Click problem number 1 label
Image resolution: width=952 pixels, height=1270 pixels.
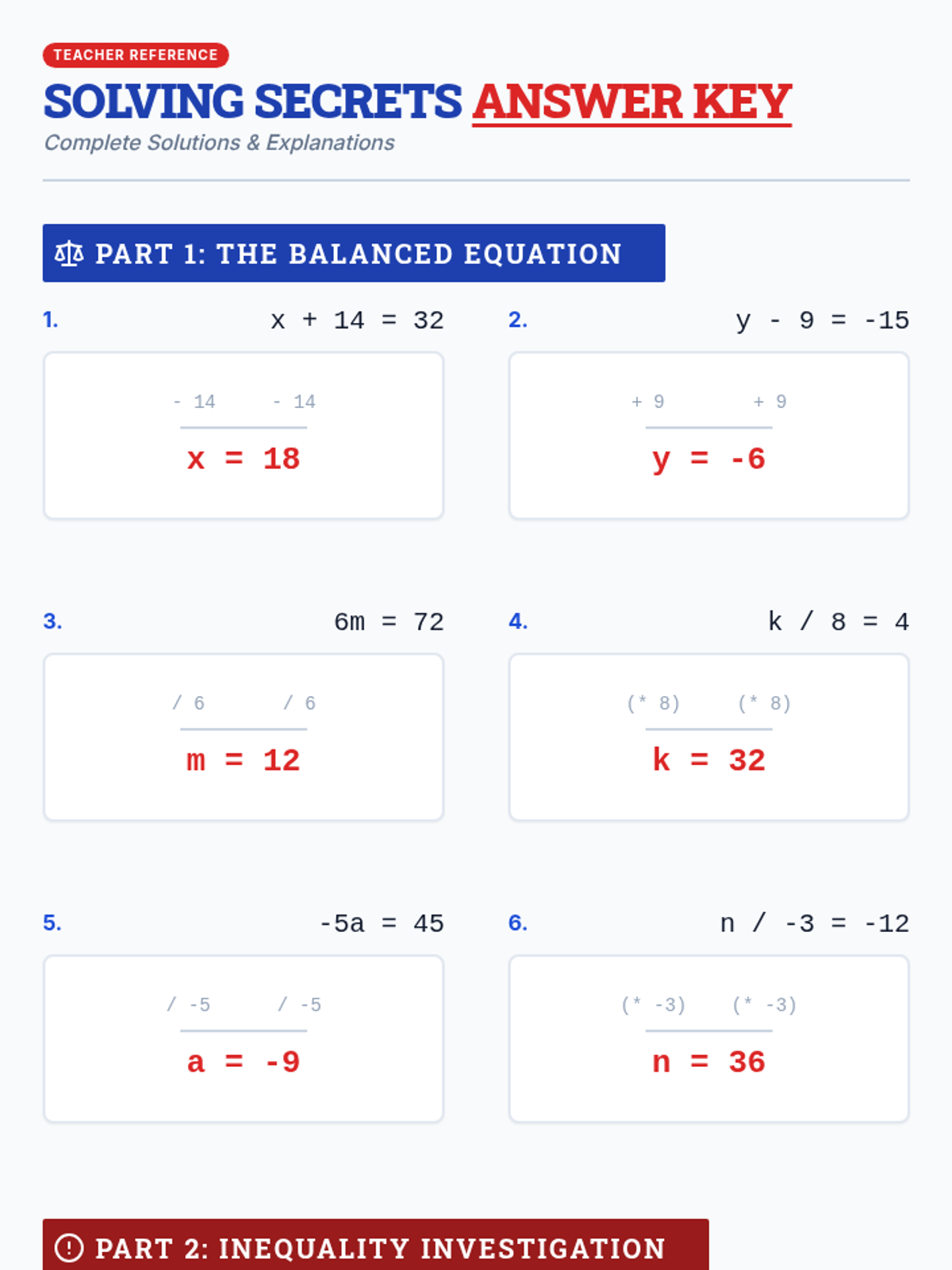(51, 320)
